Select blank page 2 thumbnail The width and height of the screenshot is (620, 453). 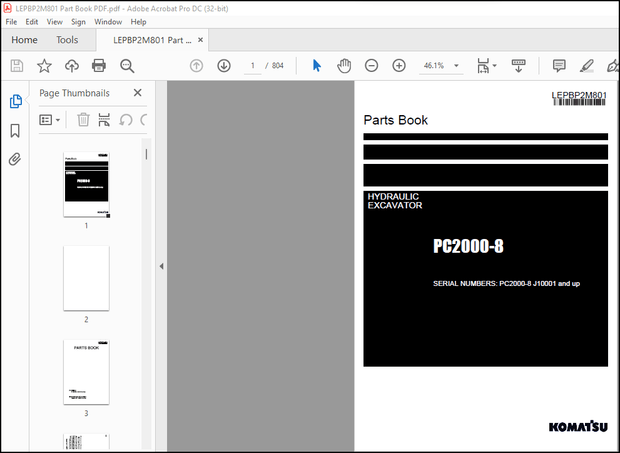86,278
